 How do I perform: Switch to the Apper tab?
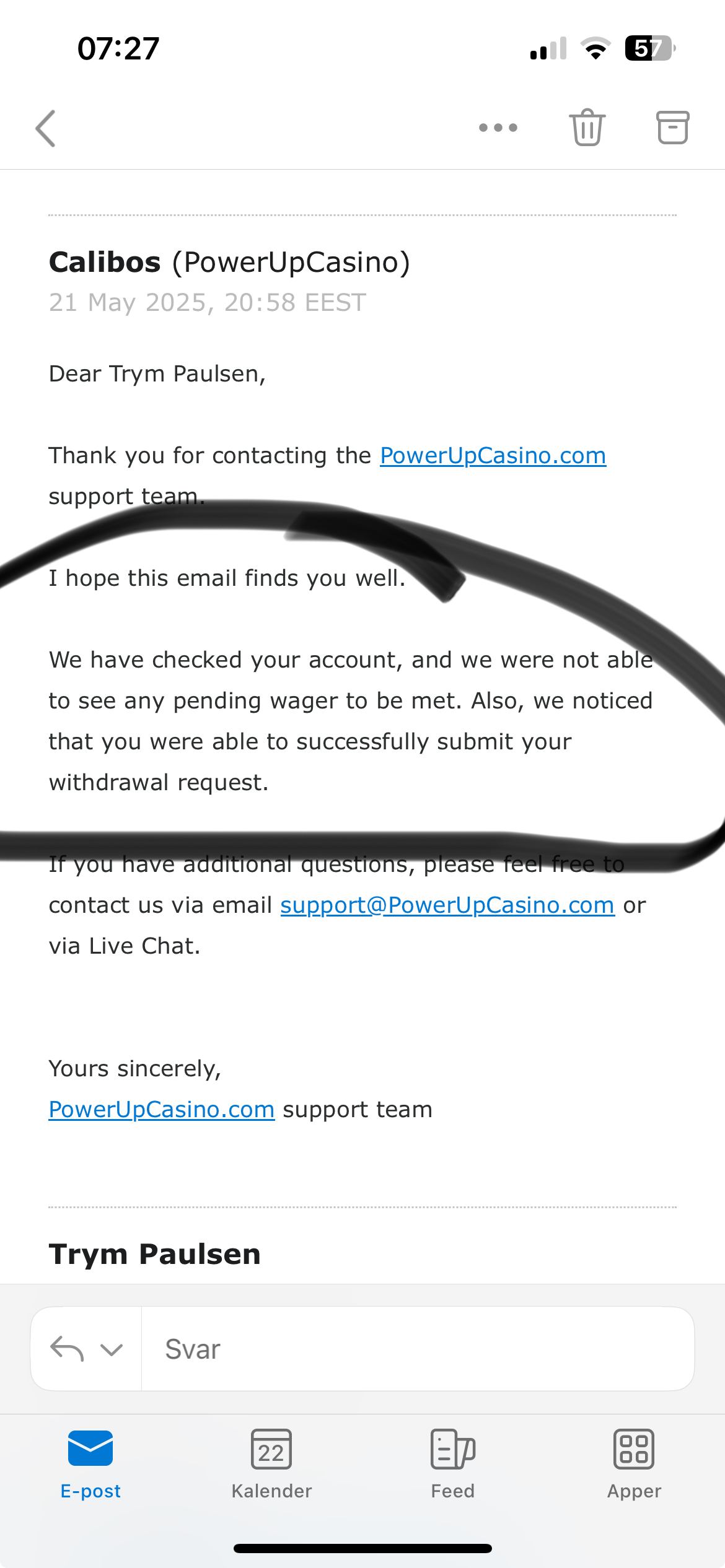pos(634,1464)
